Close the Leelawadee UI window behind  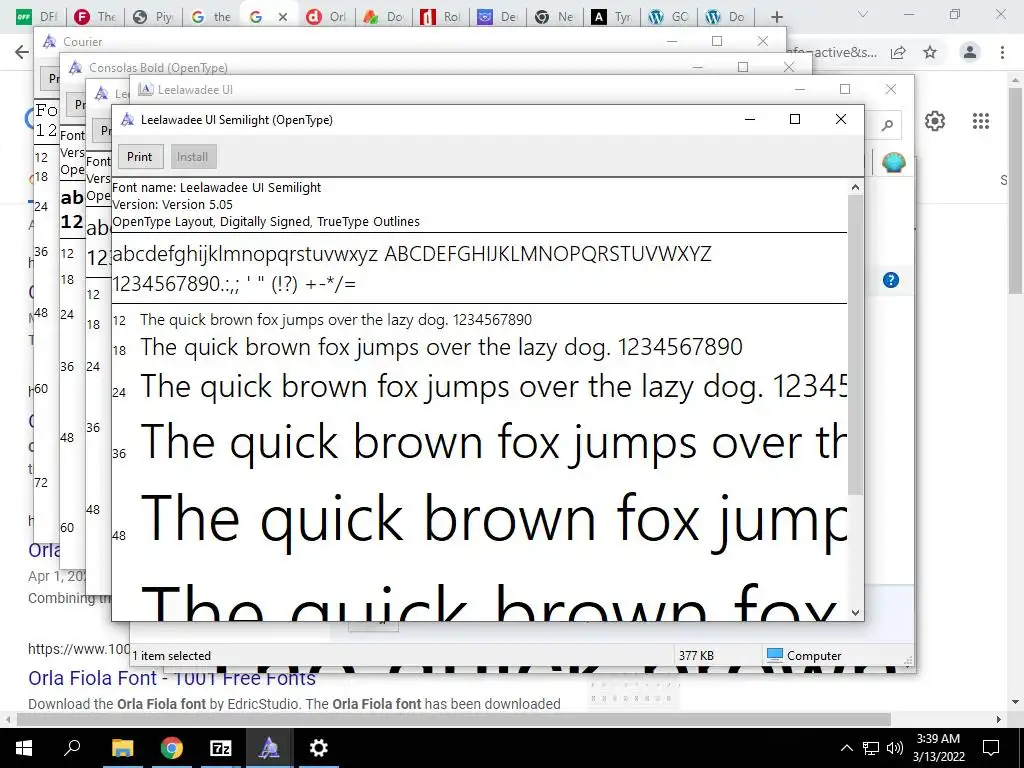(x=891, y=89)
